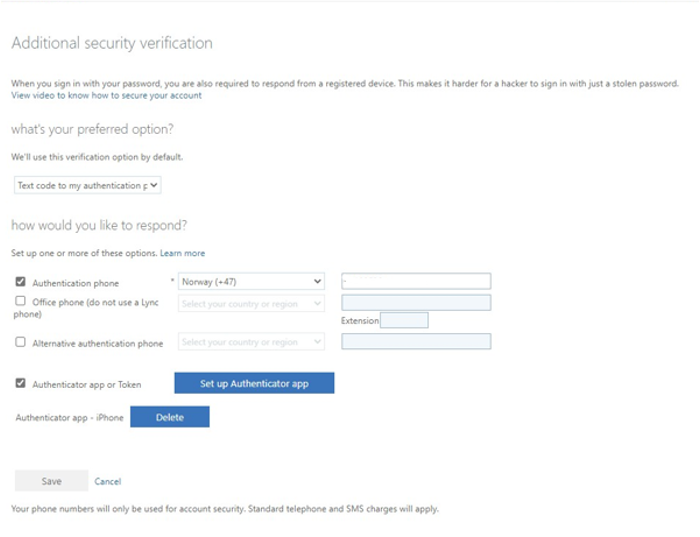Delete the Authenticator app on iPhone
Screen dimensions: 700x537
(x=170, y=417)
